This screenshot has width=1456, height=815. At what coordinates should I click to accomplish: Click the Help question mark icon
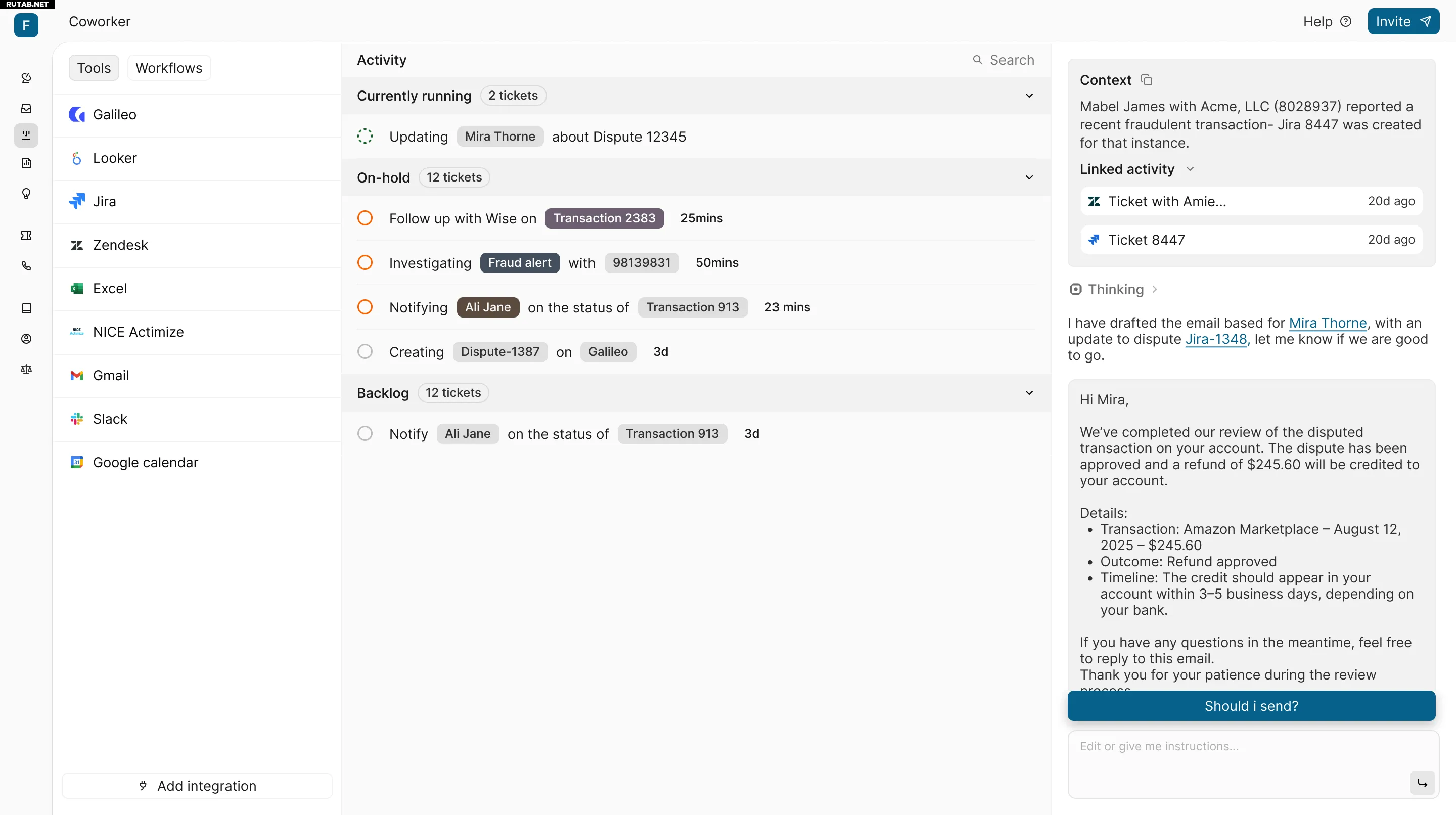[x=1346, y=21]
